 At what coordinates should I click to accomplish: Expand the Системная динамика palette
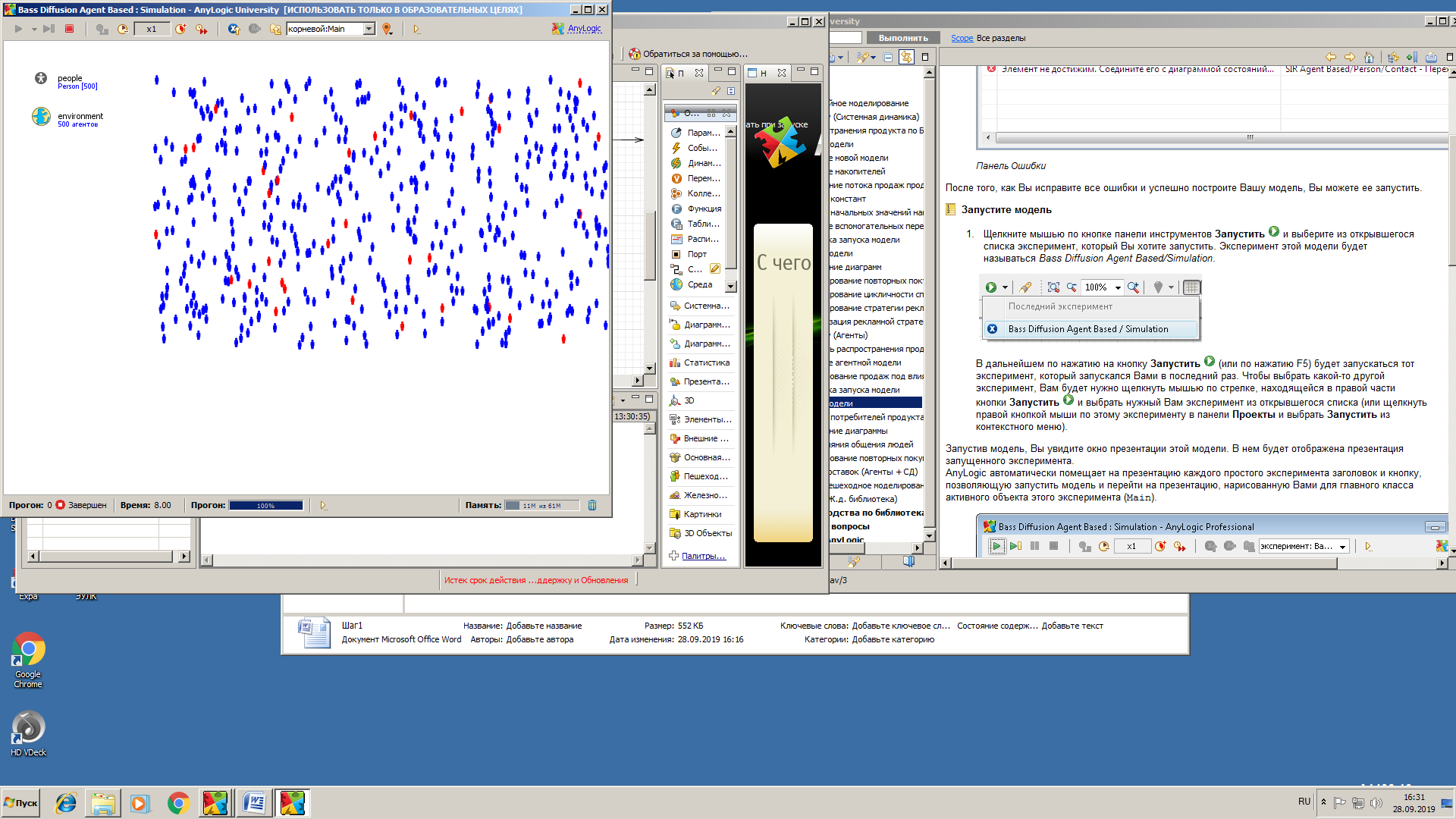pyautogui.click(x=699, y=306)
